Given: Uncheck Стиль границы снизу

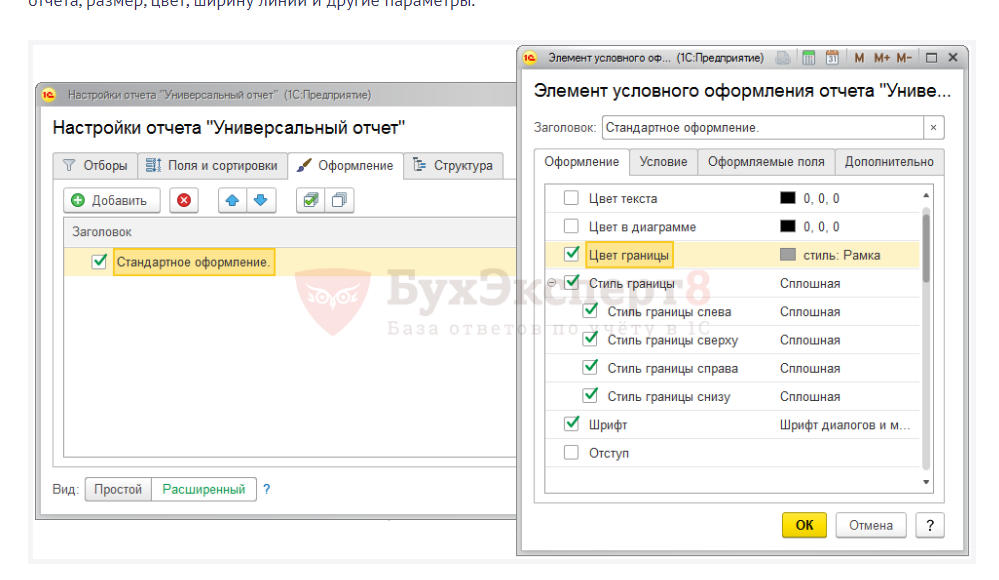Looking at the screenshot, I should click(590, 395).
